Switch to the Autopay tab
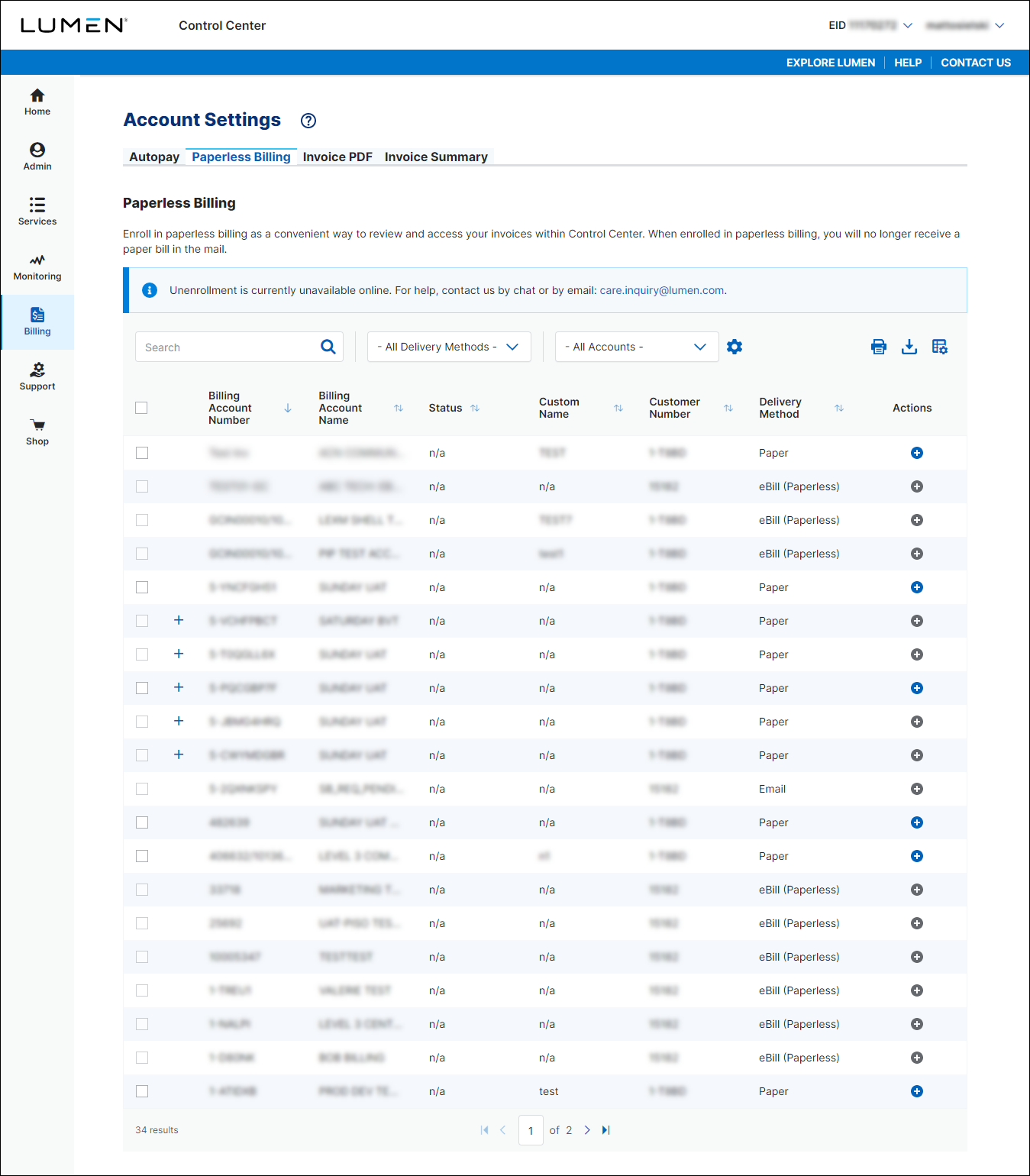Image resolution: width=1030 pixels, height=1176 pixels. 154,157
